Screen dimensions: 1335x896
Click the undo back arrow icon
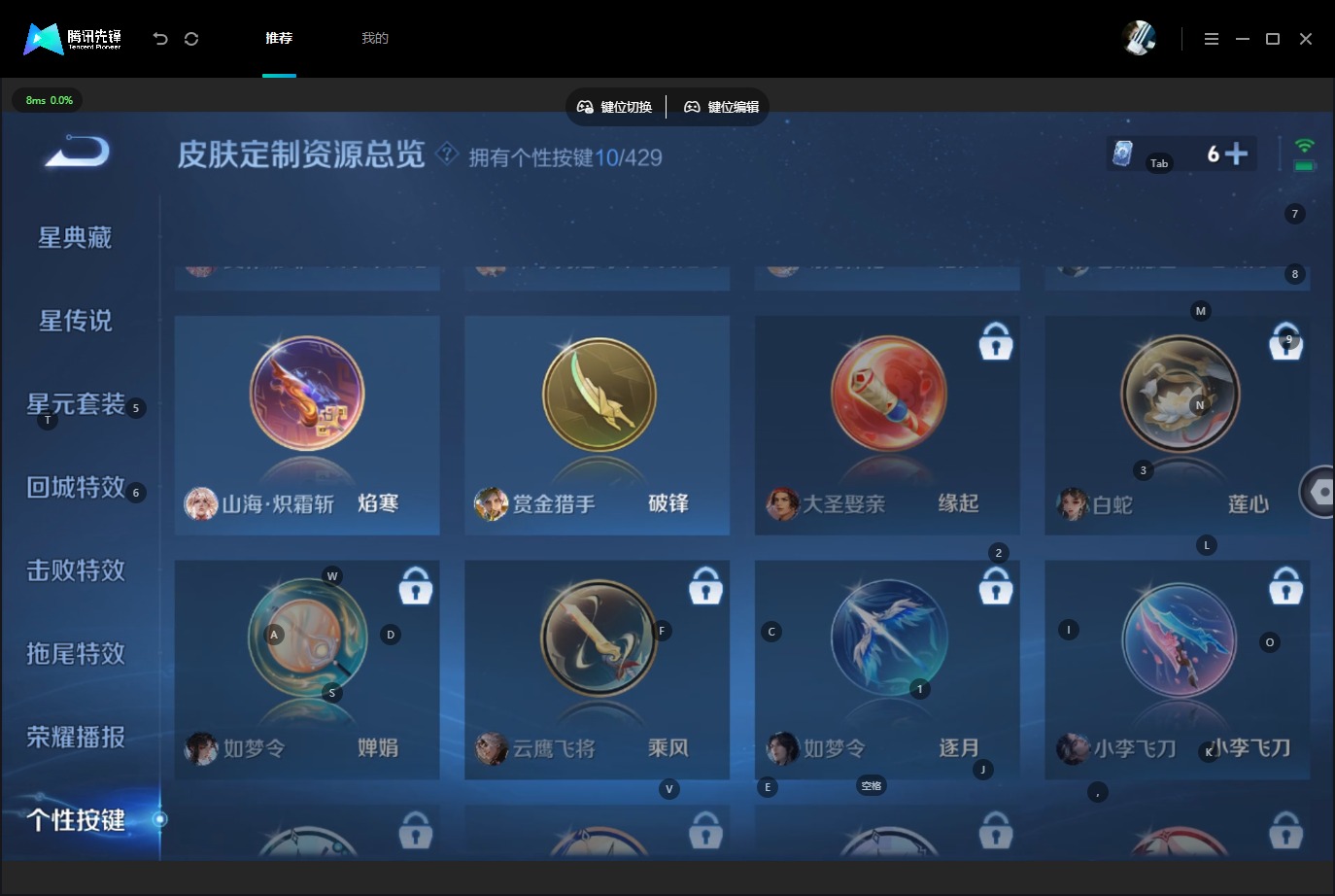click(160, 39)
